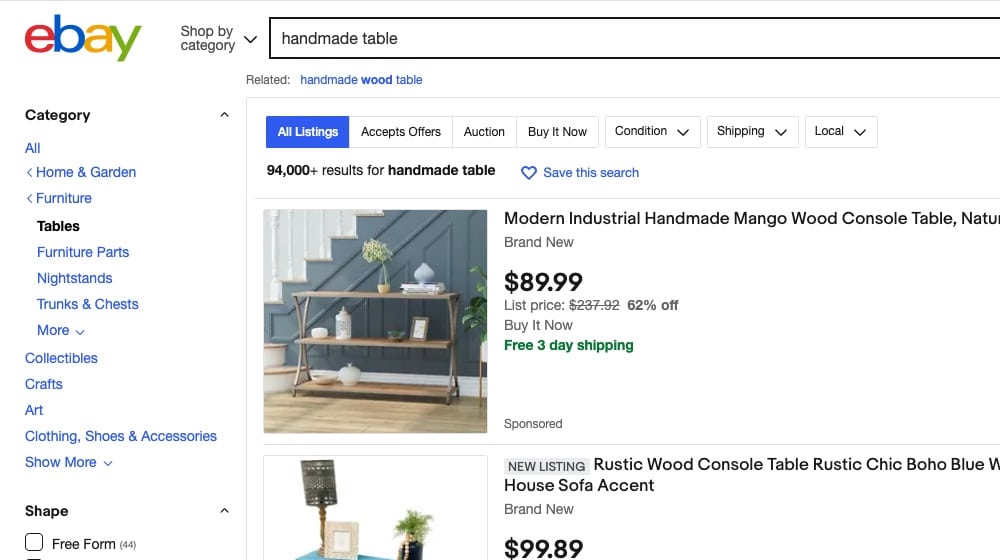This screenshot has width=1000, height=560.
Task: Click the Sponsored label
Action: pos(533,424)
